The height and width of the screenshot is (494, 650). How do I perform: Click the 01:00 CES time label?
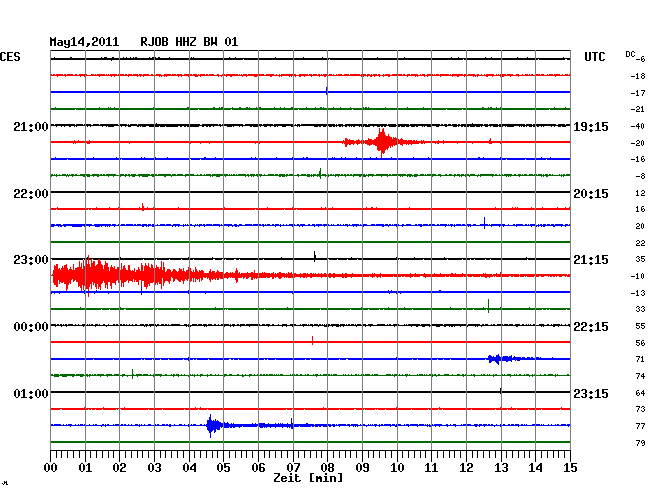[31, 393]
